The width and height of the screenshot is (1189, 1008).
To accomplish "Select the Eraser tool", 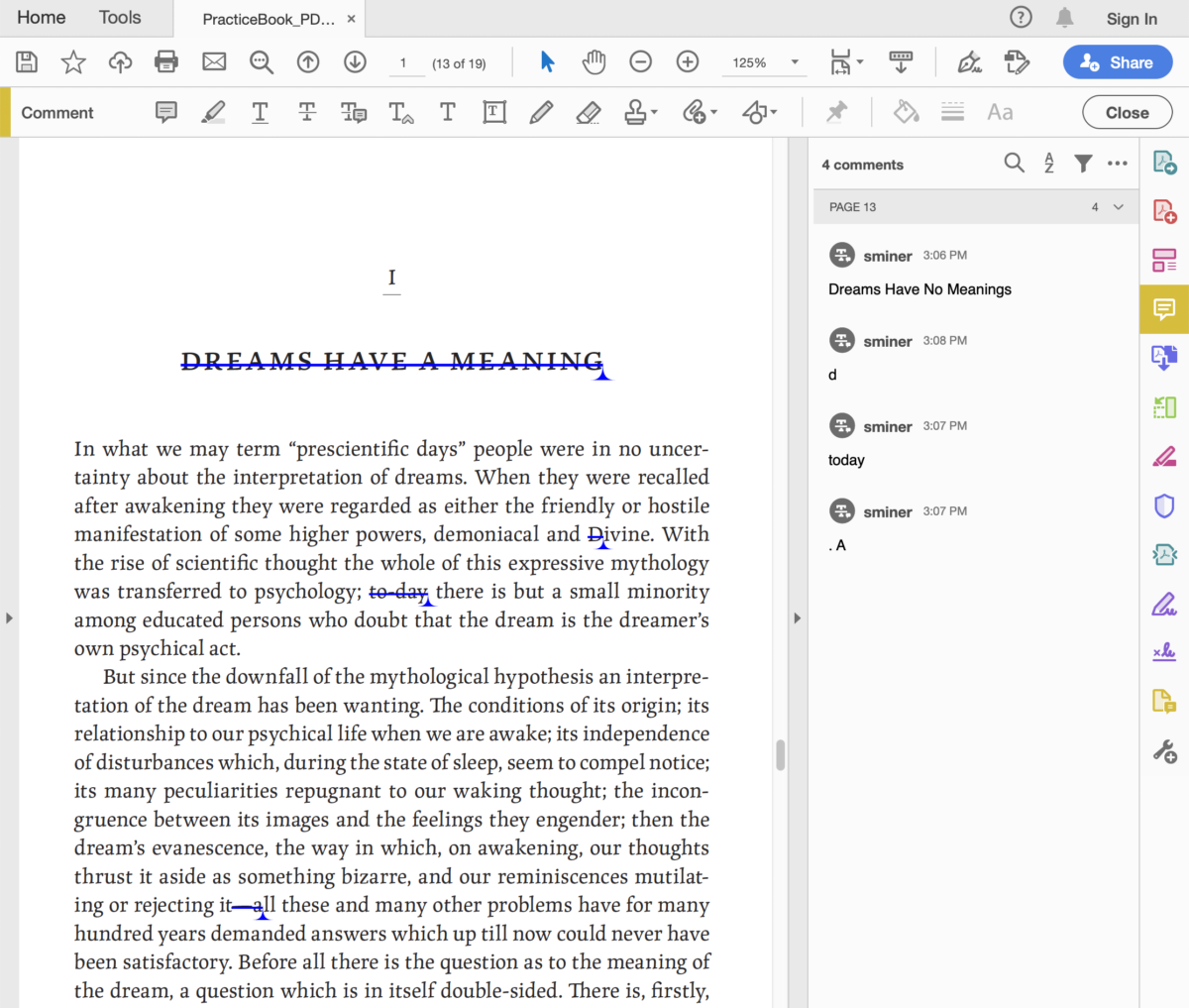I will [x=588, y=112].
